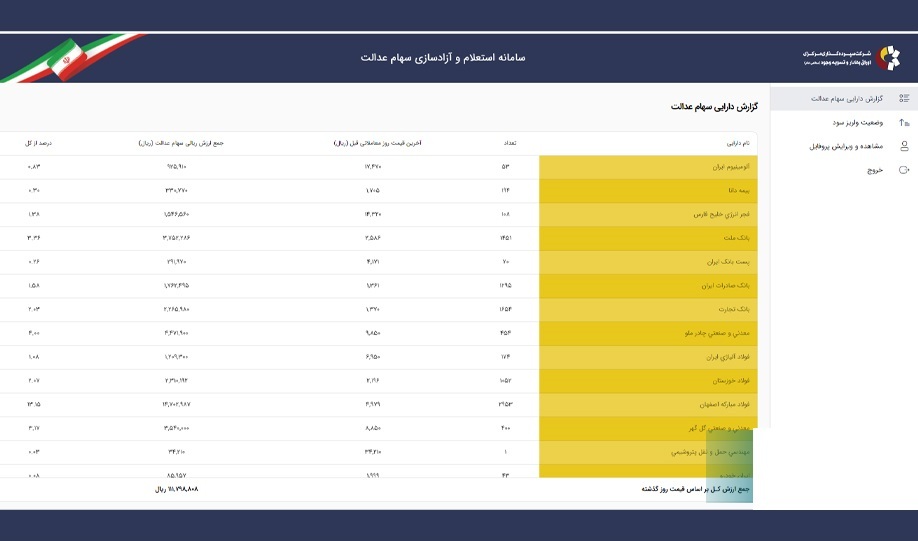
Task: Open گزارش دارایی سهام عدالت menu item
Action: click(840, 98)
